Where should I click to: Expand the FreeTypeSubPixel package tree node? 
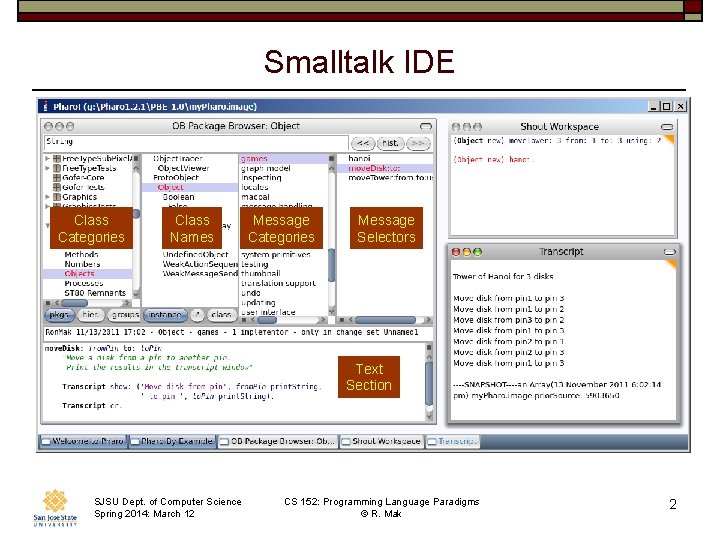coord(47,159)
